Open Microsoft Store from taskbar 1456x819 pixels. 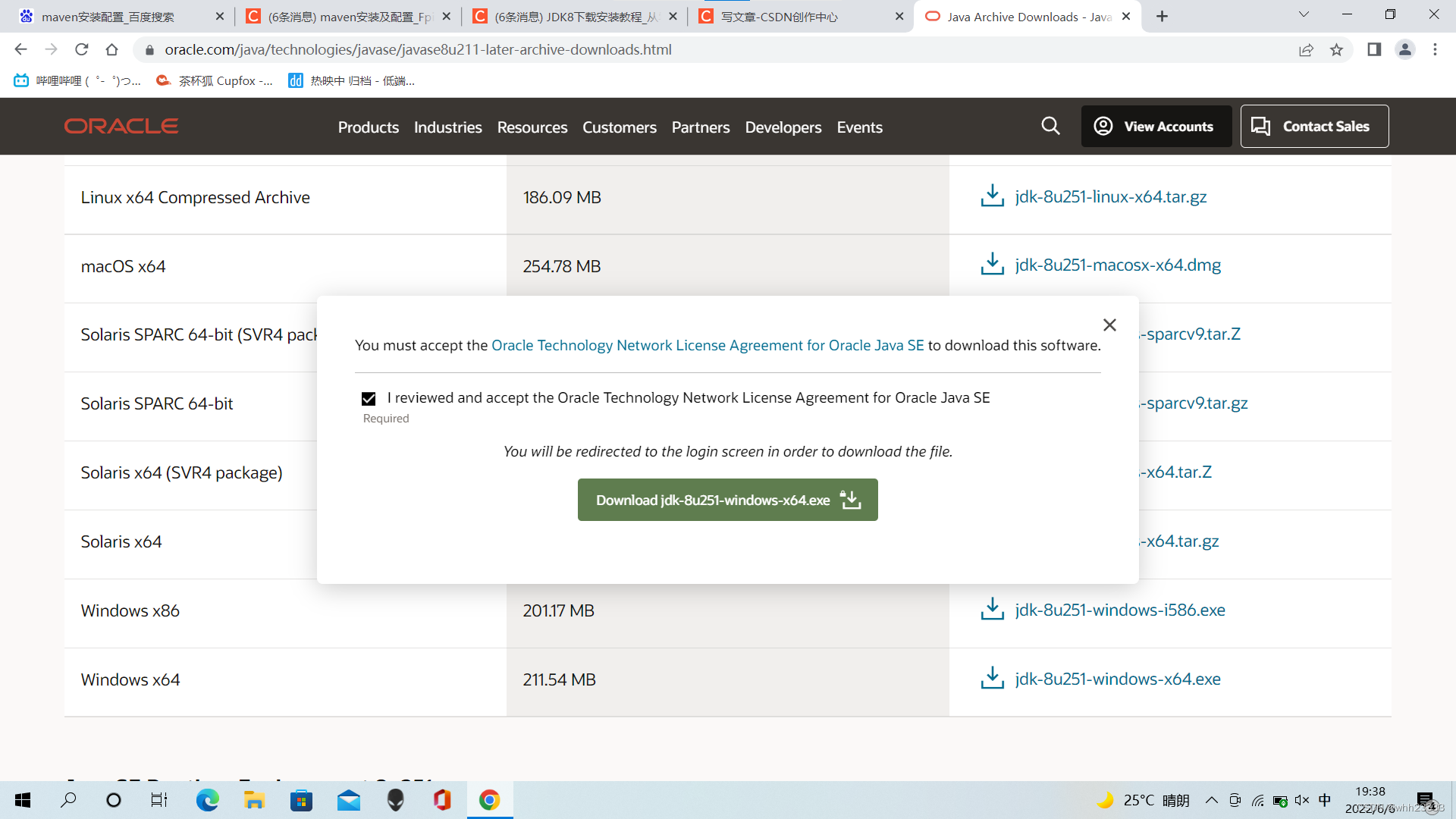(301, 800)
